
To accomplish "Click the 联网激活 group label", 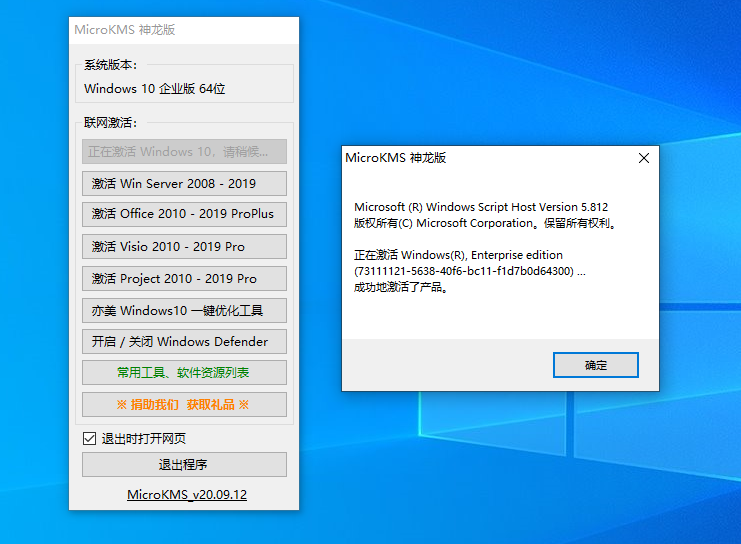I will point(110,123).
